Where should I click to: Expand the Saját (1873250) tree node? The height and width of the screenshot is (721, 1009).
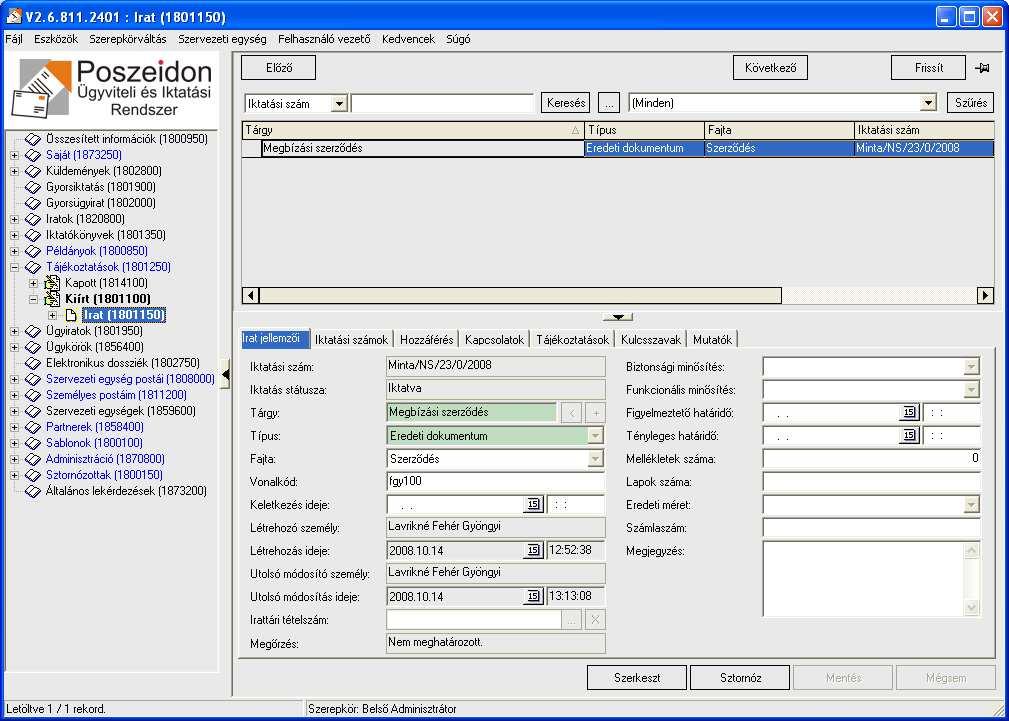point(15,155)
